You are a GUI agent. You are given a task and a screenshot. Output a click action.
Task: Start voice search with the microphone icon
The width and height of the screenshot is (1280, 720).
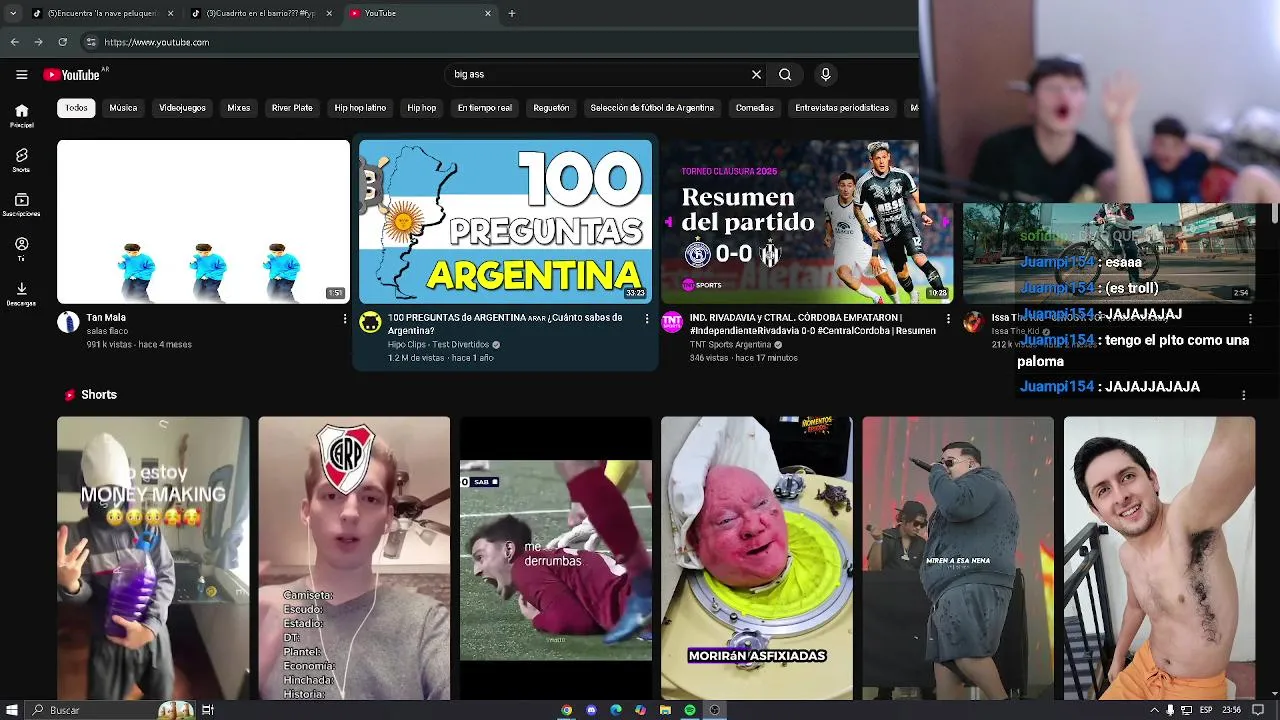click(825, 74)
